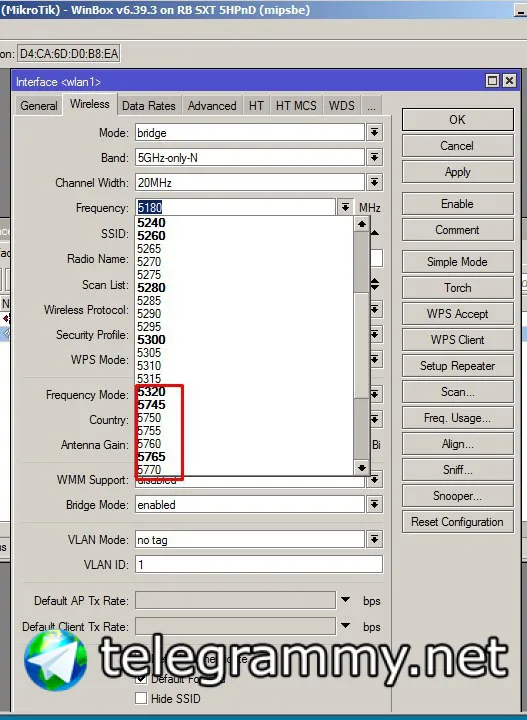Viewport: 527px width, 720px height.
Task: Open the Country dropdown arrow
Action: (x=376, y=419)
